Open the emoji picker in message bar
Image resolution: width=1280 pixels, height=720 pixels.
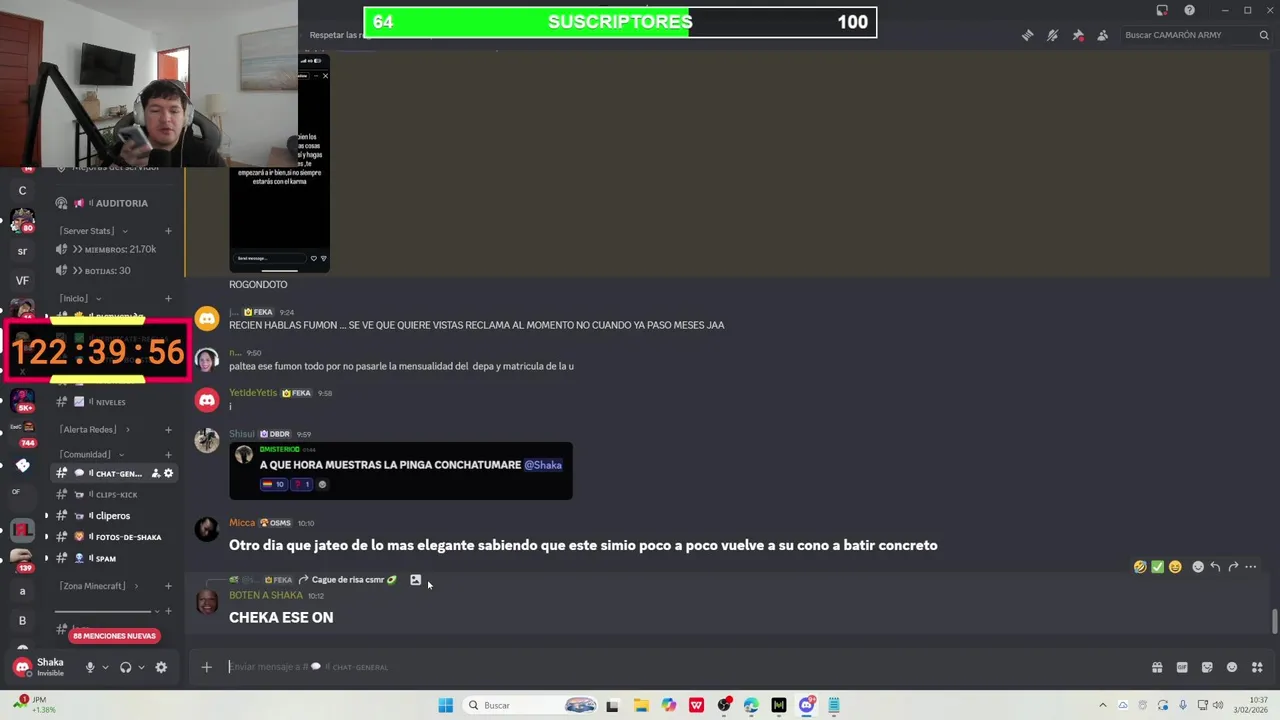tap(1232, 667)
